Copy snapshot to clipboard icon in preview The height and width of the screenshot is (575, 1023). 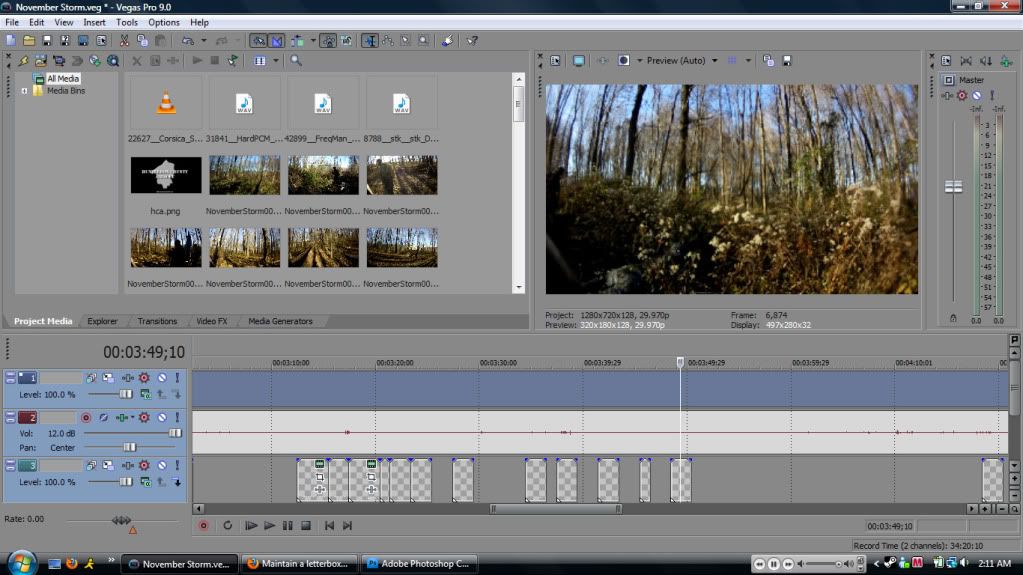point(769,61)
